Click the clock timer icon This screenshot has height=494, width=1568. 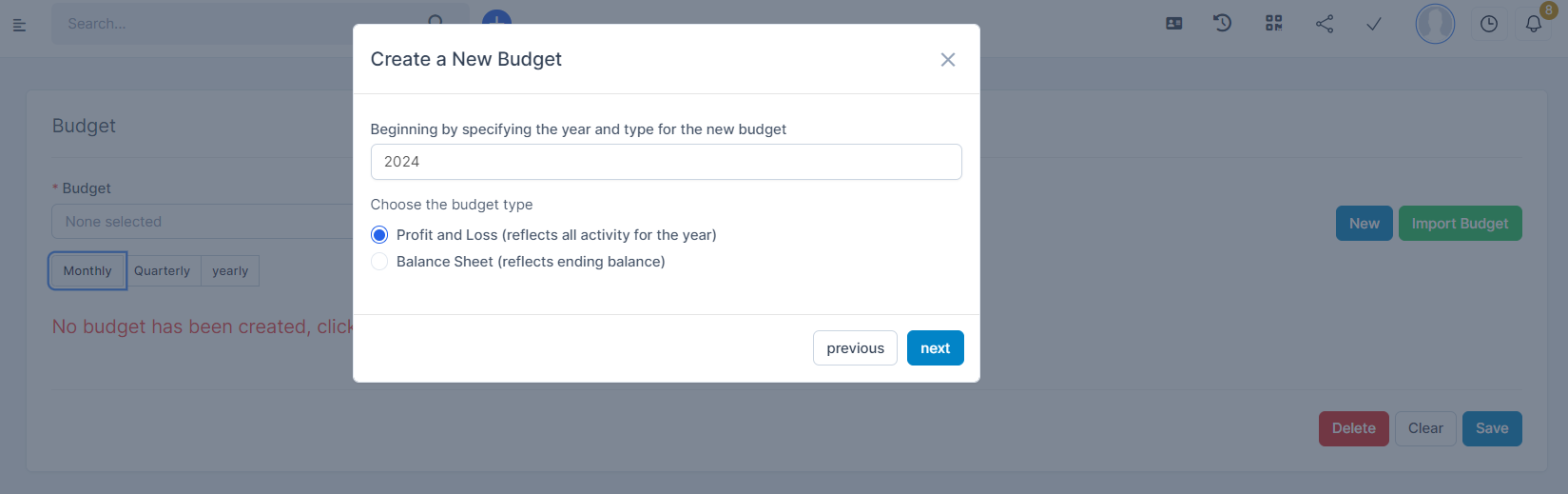pos(1489,25)
